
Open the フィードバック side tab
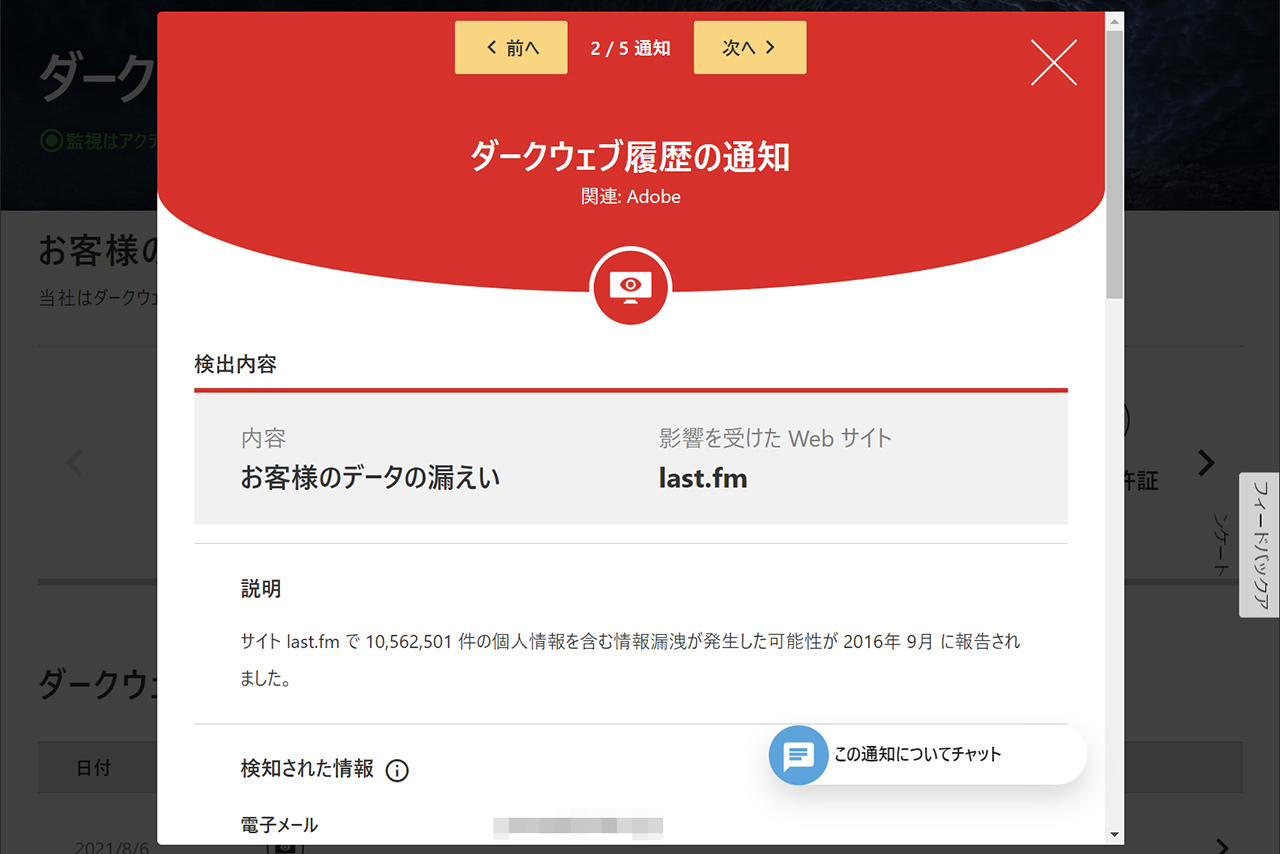pyautogui.click(x=1260, y=545)
